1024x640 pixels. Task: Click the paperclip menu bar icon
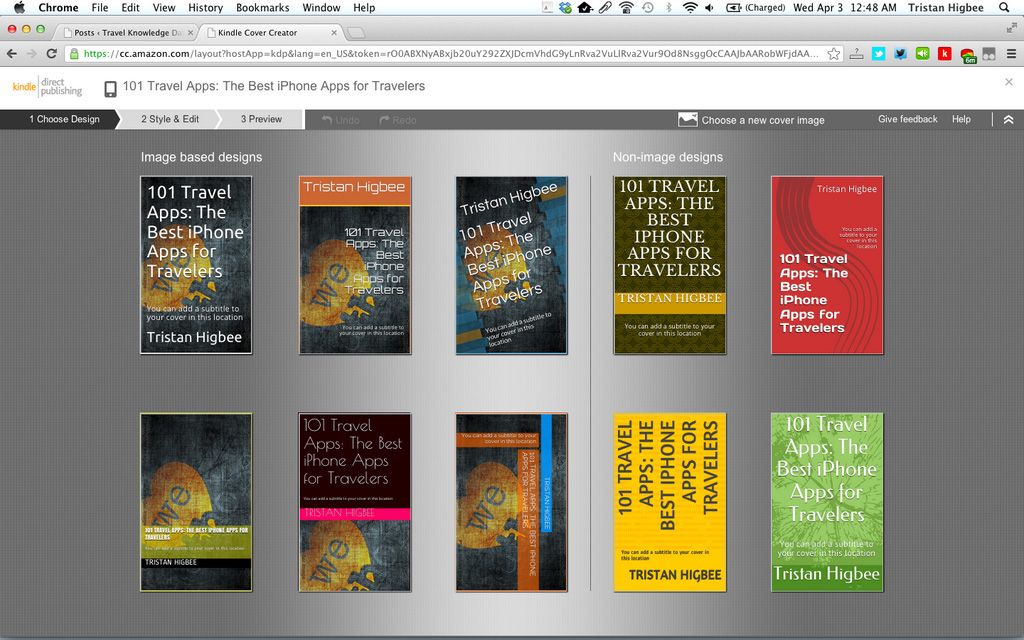[x=606, y=8]
